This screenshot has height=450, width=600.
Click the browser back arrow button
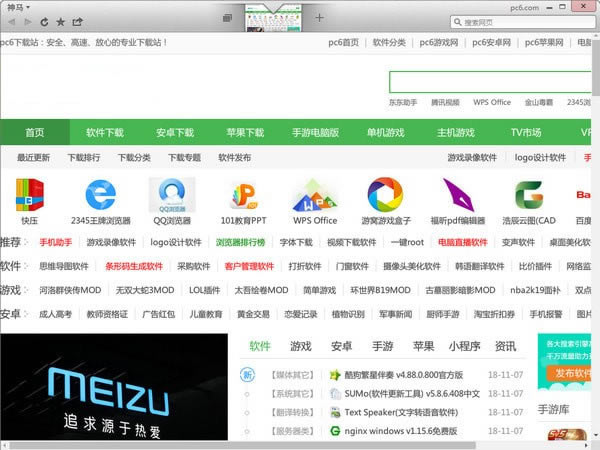click(x=10, y=21)
